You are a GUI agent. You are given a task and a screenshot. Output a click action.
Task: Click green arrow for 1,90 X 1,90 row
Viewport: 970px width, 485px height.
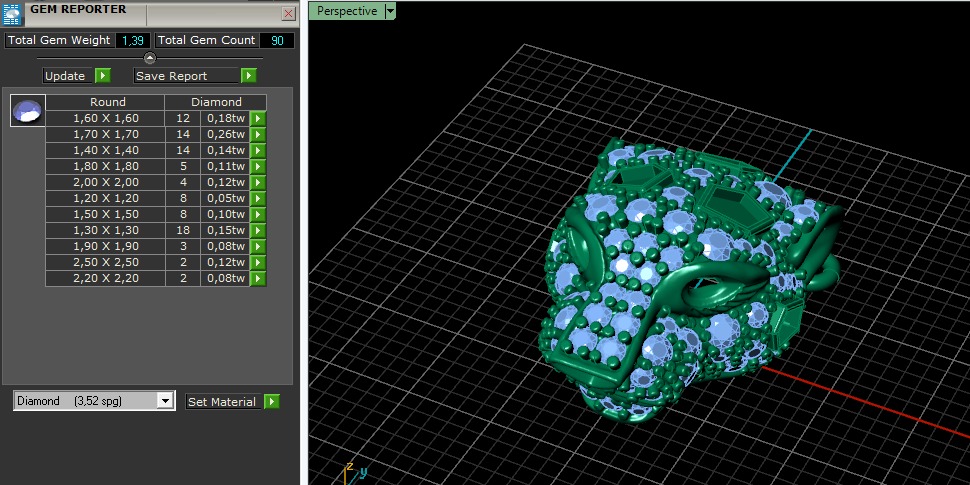click(x=258, y=246)
